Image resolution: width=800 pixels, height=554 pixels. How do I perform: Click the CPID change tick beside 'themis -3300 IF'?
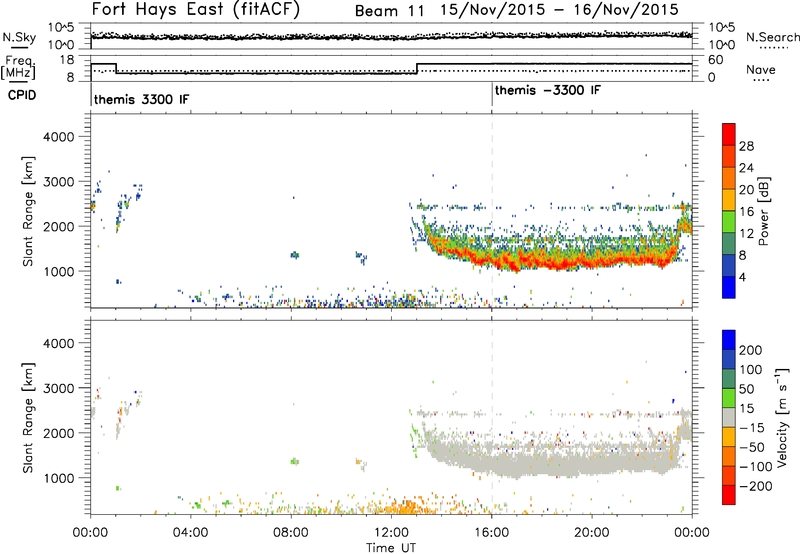[x=492, y=94]
